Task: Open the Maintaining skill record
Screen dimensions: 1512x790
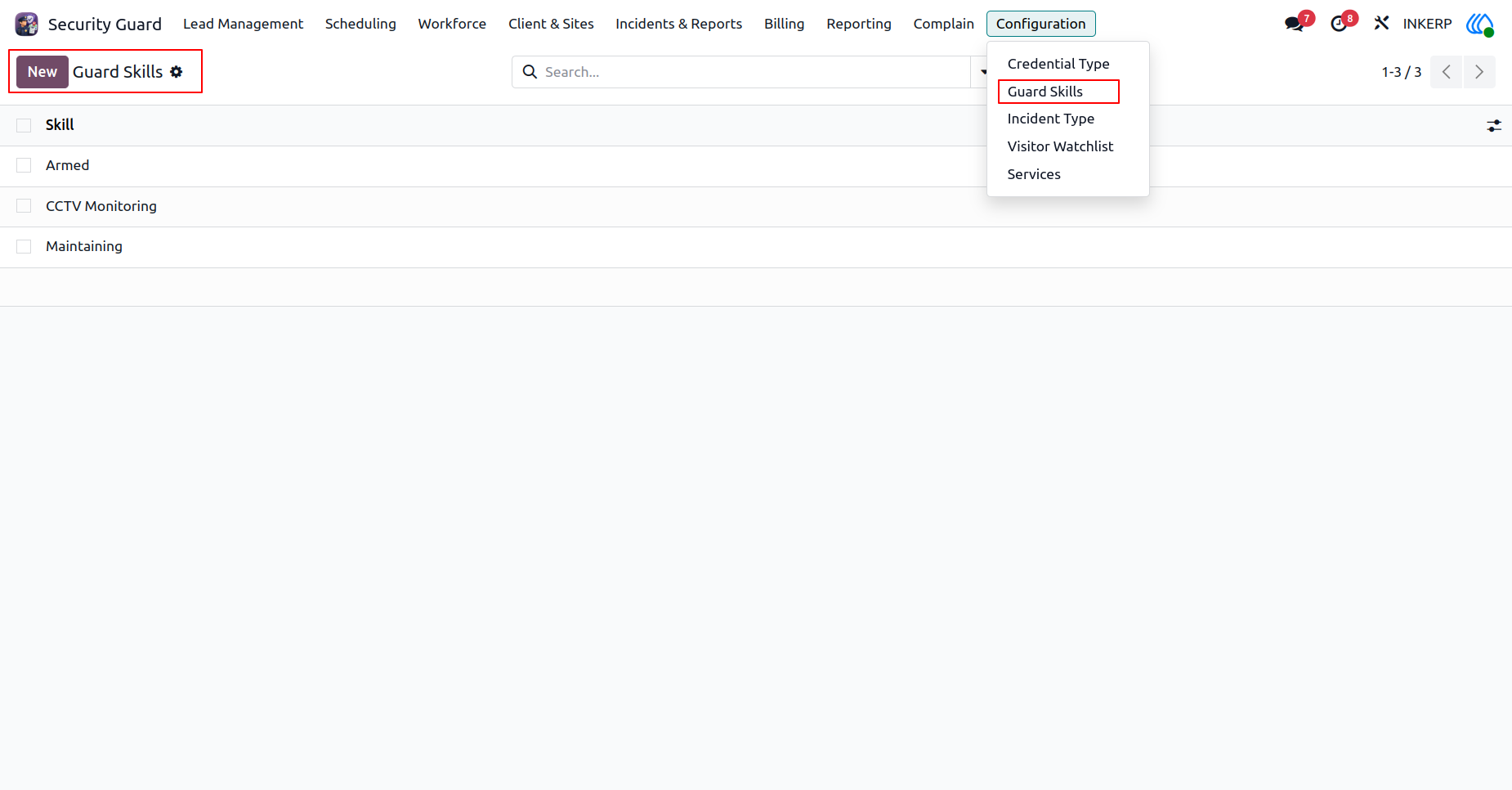Action: tap(84, 246)
